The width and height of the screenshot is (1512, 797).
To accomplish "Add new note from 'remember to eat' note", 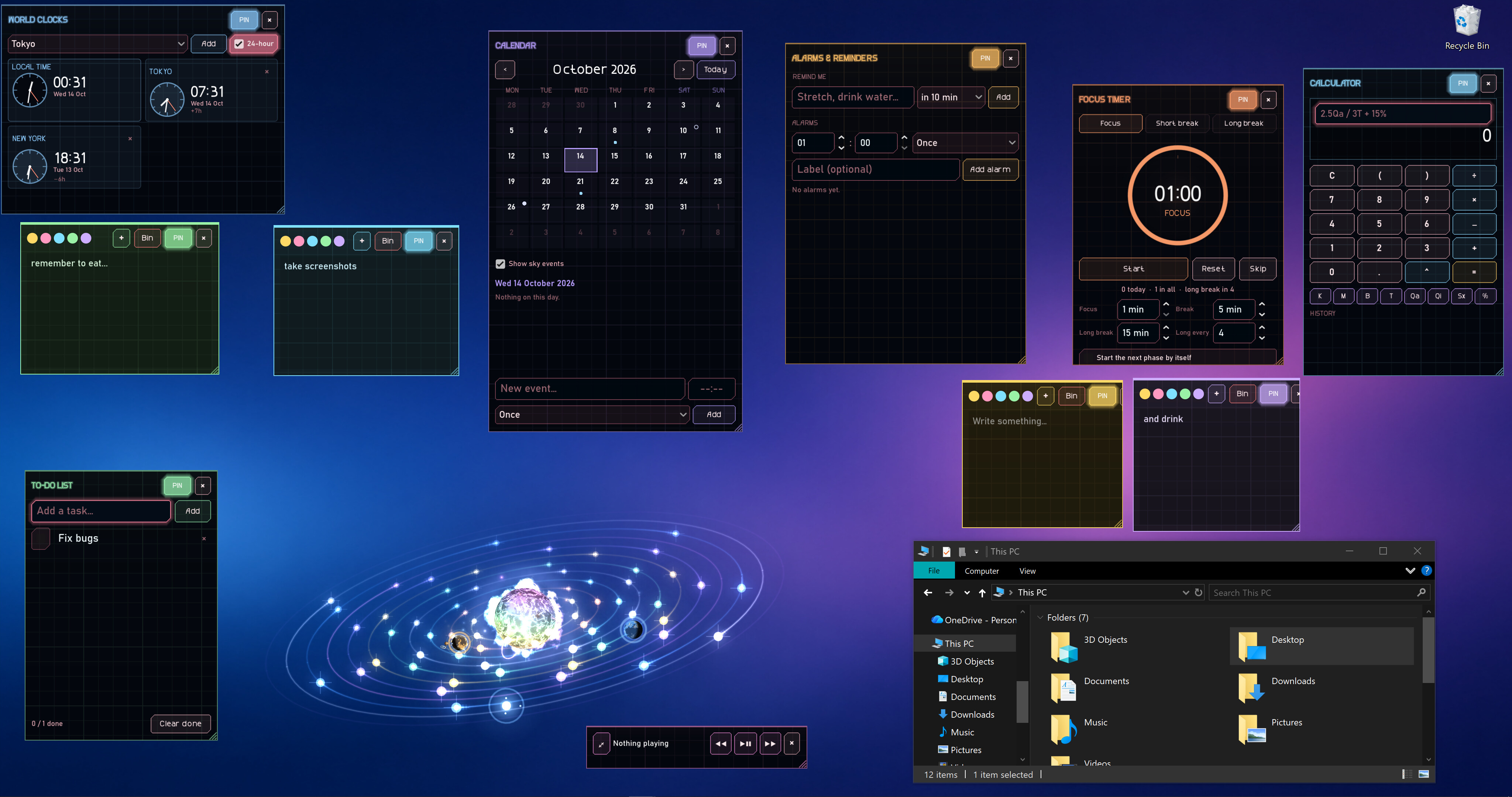I will [121, 238].
